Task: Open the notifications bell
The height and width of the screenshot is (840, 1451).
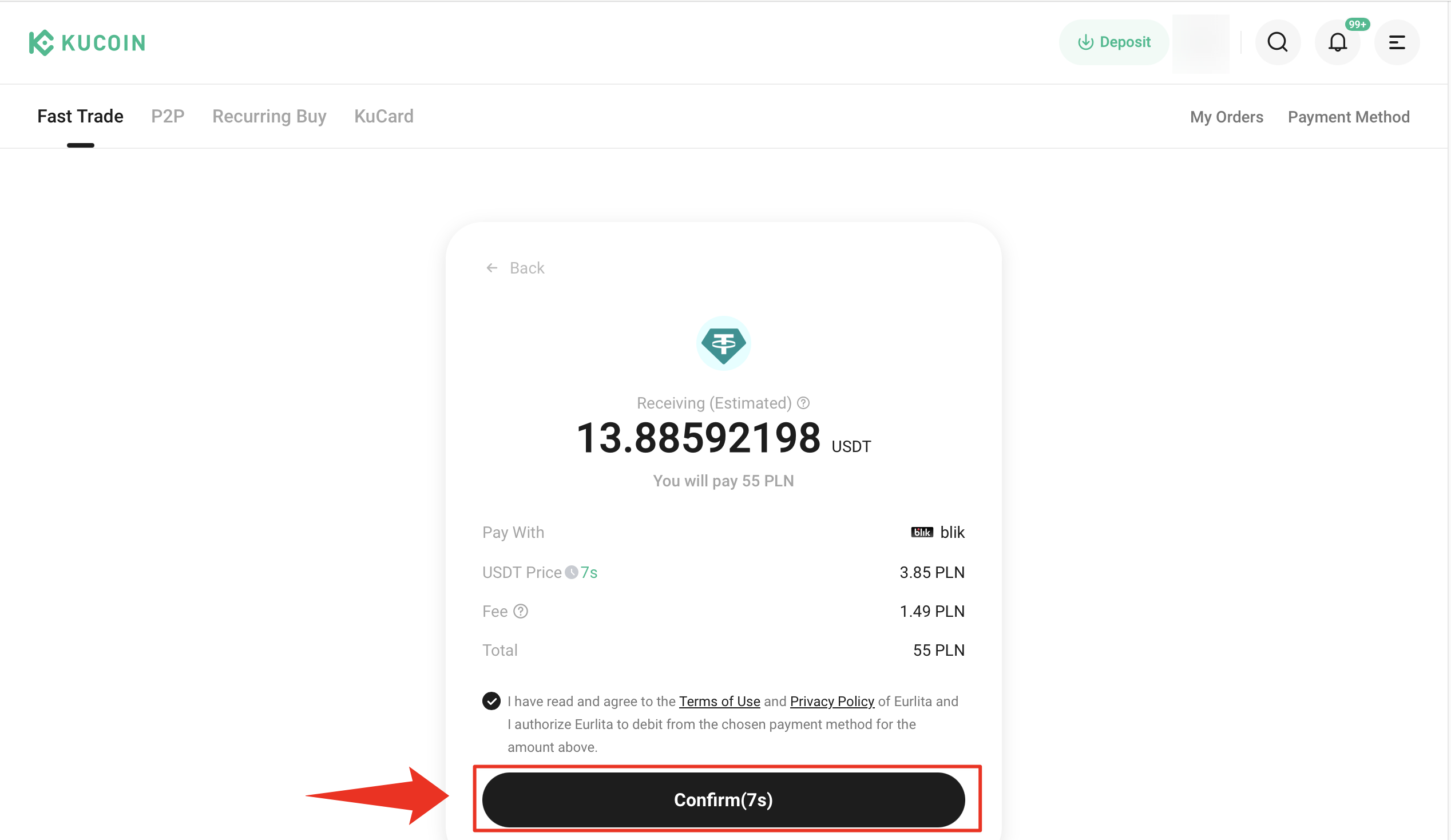Action: click(x=1337, y=42)
